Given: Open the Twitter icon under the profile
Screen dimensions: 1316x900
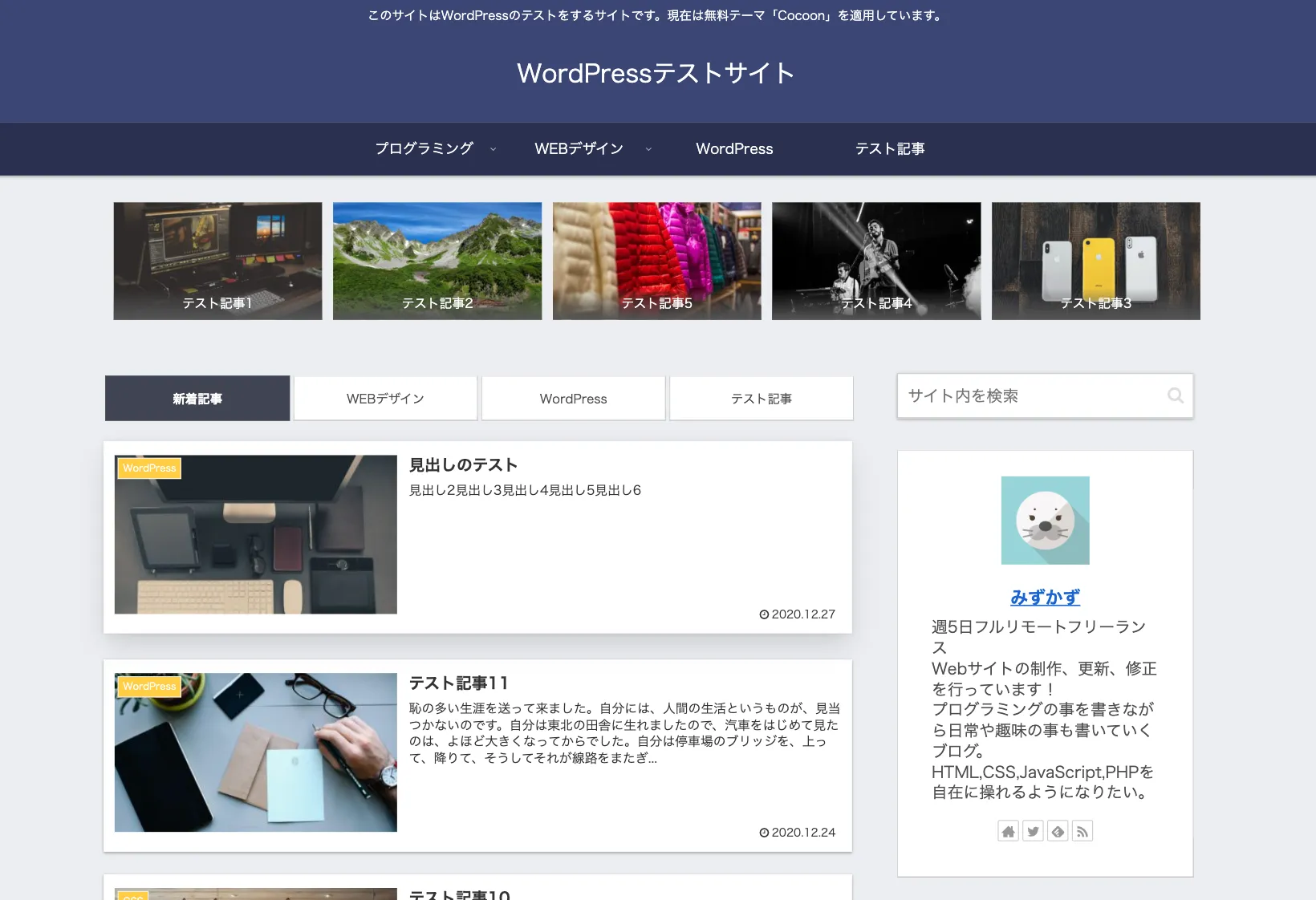Looking at the screenshot, I should 1033,831.
